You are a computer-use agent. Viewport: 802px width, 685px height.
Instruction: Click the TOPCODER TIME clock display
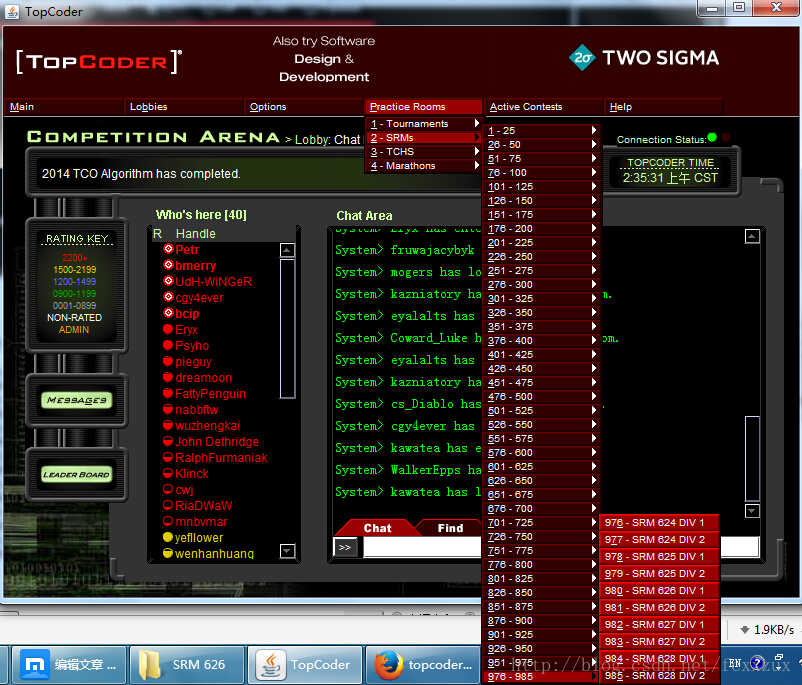coord(670,171)
